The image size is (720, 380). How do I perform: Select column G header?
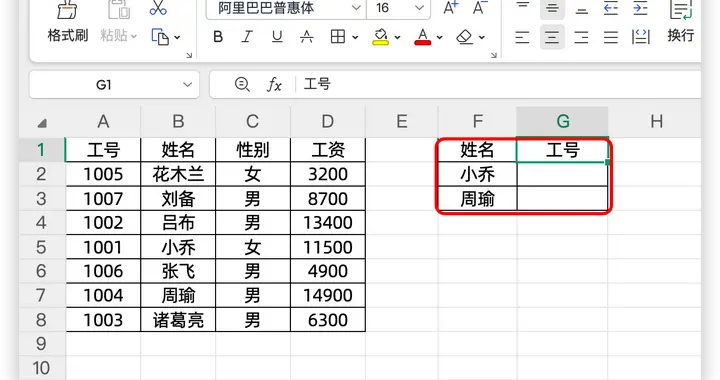(562, 122)
